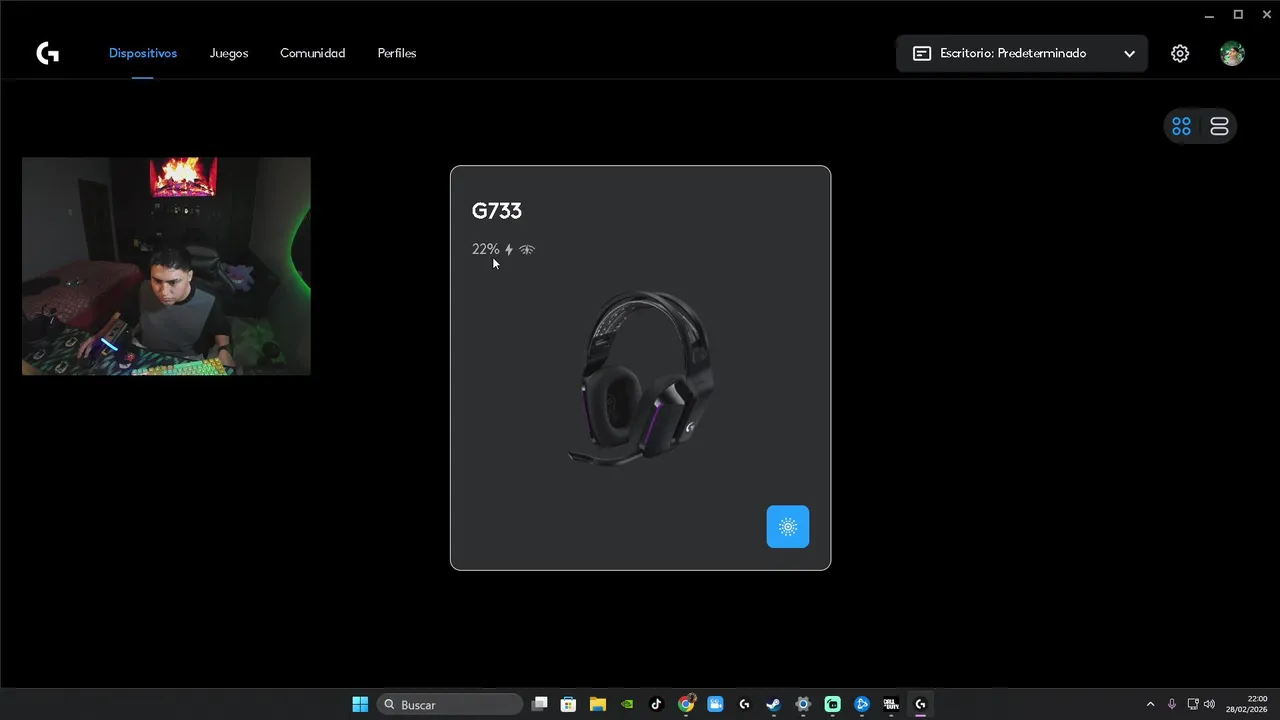Switch to list view of devices
This screenshot has width=1280, height=720.
[x=1219, y=126]
